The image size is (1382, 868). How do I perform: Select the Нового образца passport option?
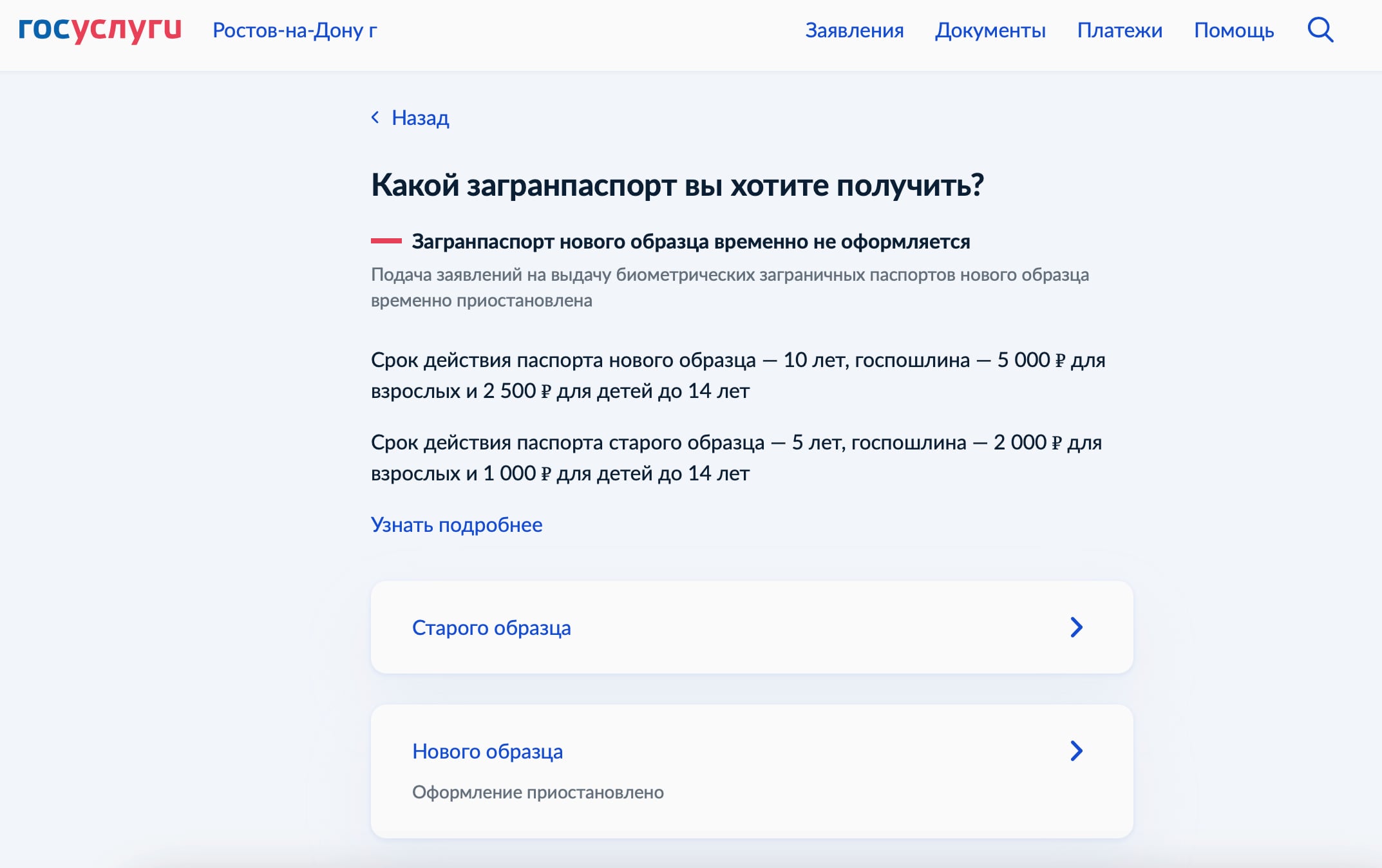click(487, 750)
